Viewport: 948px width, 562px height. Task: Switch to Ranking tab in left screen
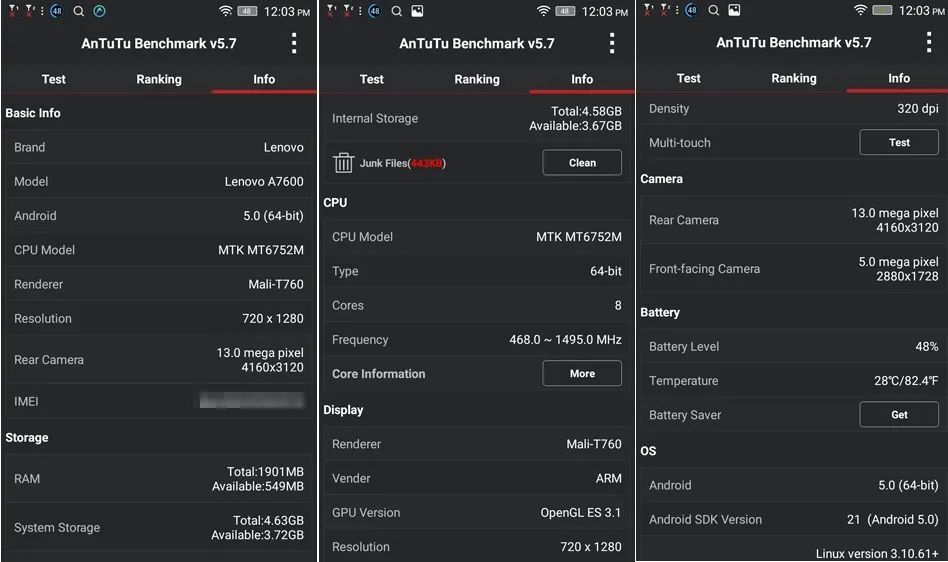pyautogui.click(x=159, y=79)
